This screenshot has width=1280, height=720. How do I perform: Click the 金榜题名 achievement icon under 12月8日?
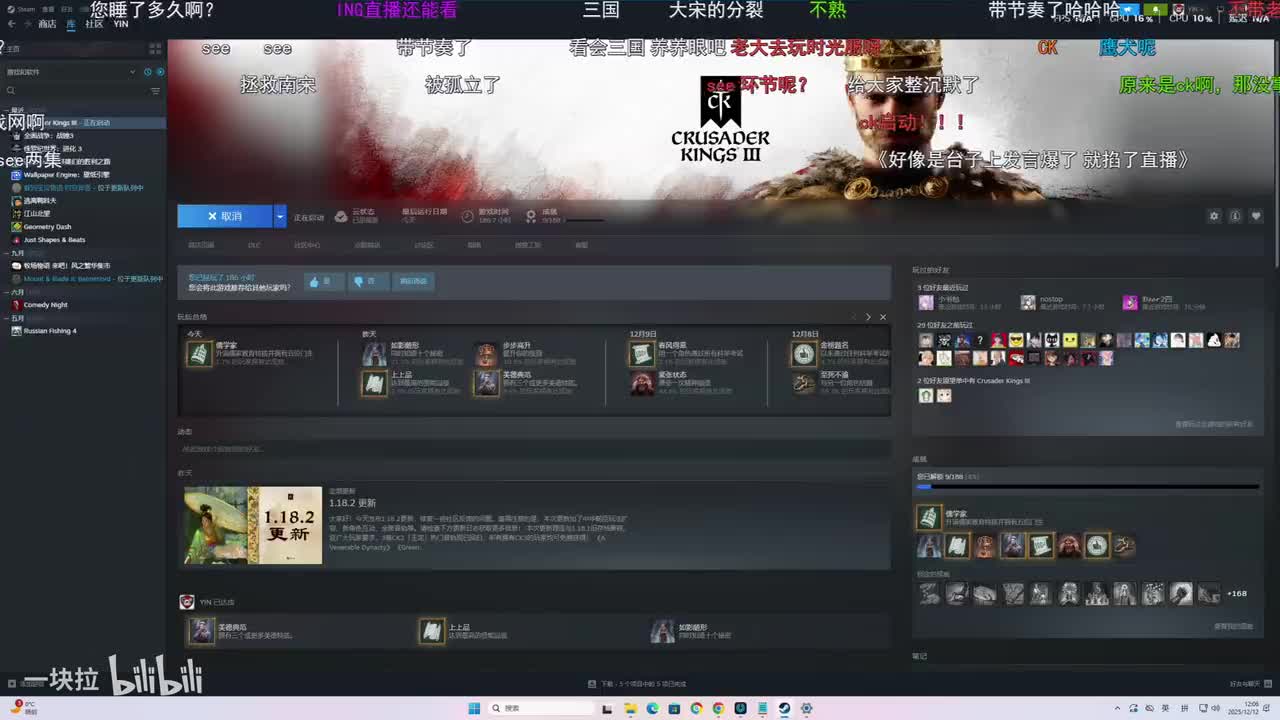click(x=803, y=354)
